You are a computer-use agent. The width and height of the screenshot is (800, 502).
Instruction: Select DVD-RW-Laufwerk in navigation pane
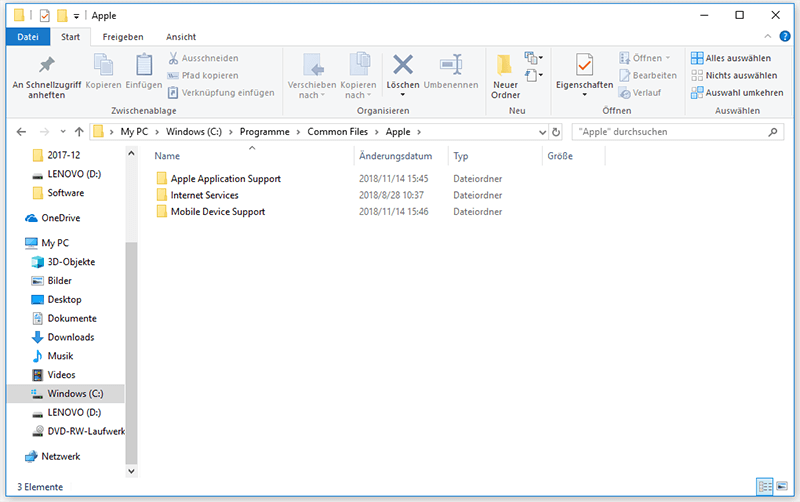(79, 432)
